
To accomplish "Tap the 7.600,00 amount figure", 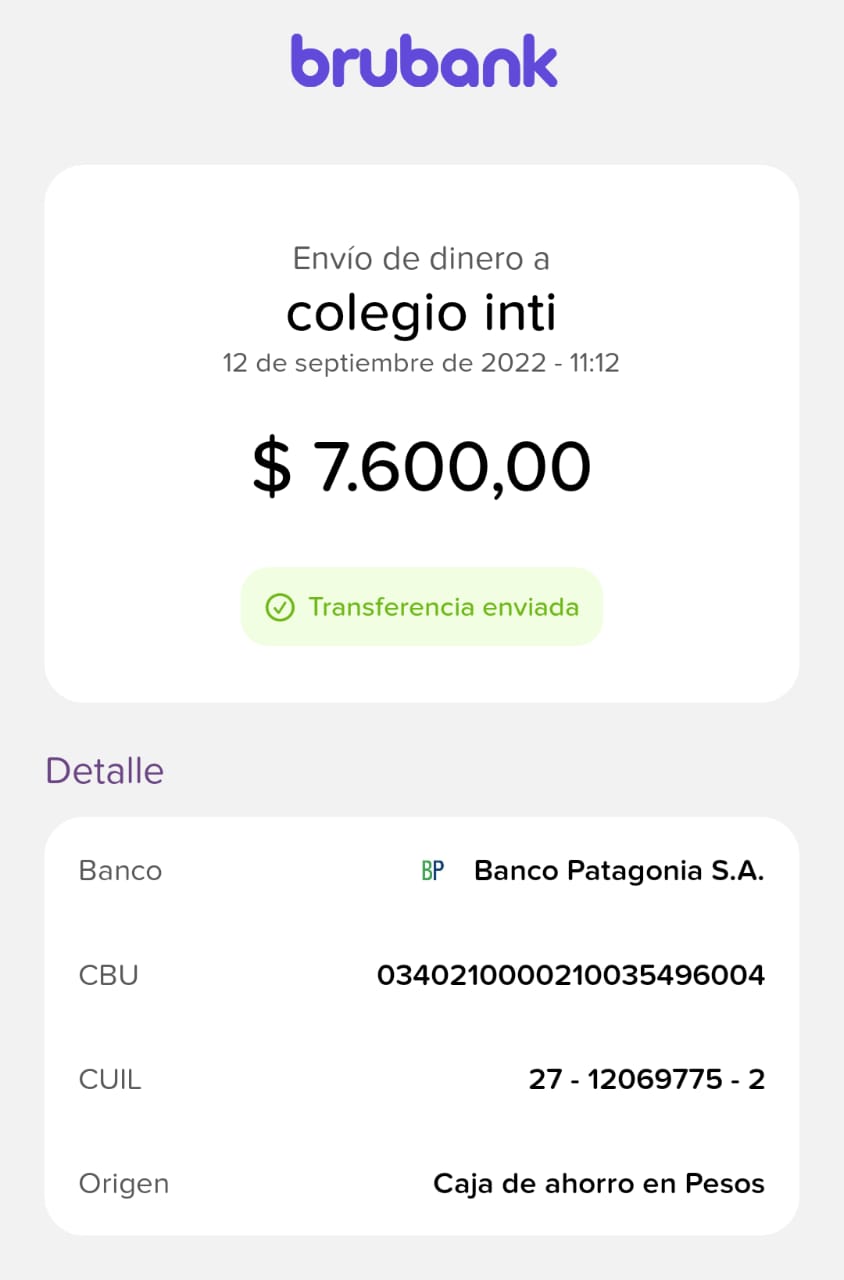I will pos(451,468).
